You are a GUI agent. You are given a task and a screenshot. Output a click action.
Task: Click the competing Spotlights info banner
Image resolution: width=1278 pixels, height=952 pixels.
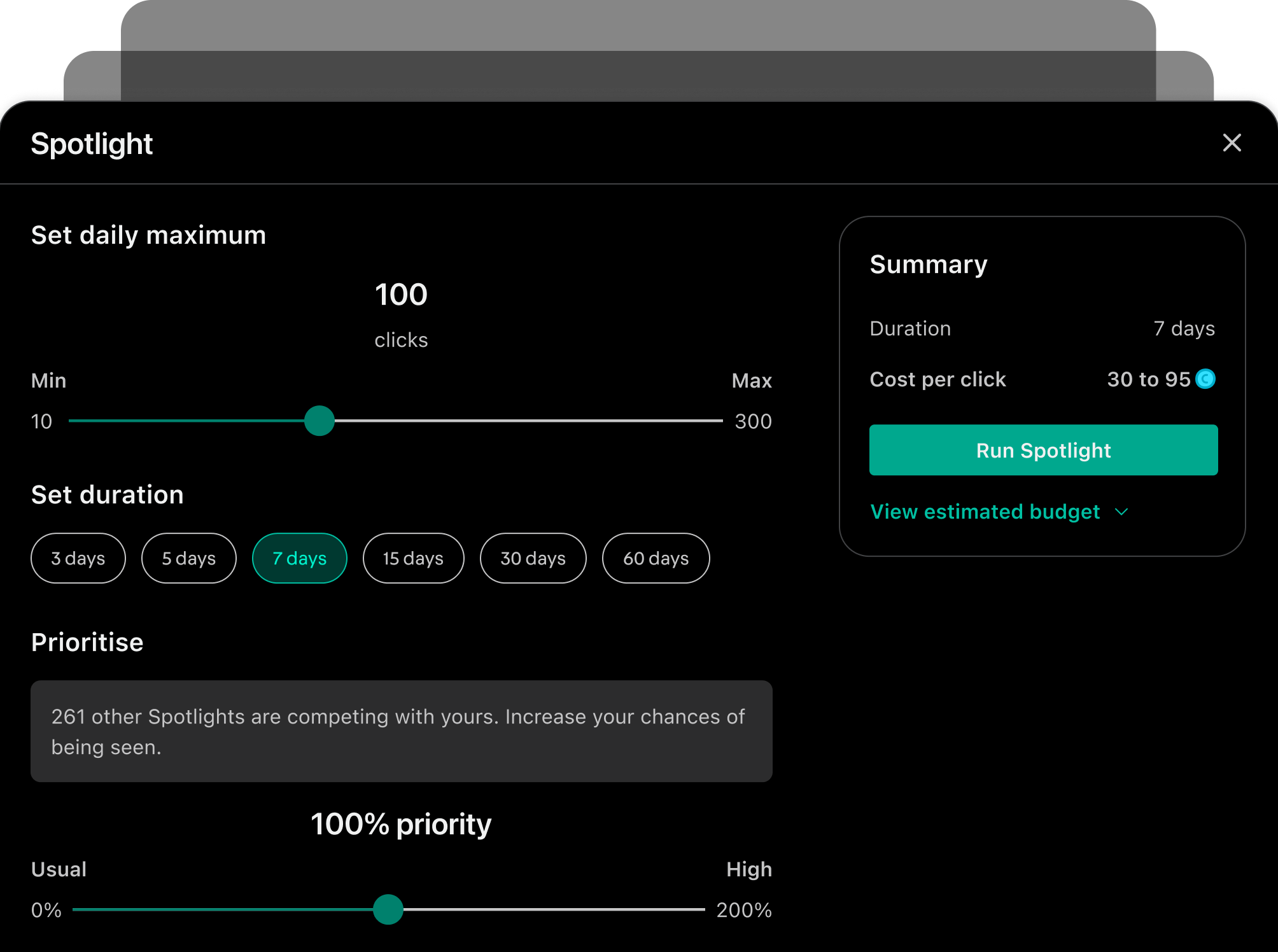401,731
